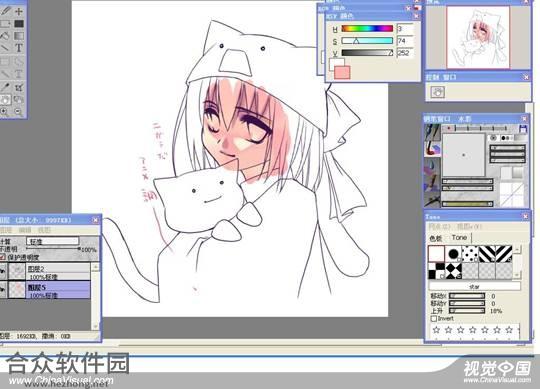Adjust the saturation S slider
The width and height of the screenshot is (540, 389).
(x=367, y=41)
